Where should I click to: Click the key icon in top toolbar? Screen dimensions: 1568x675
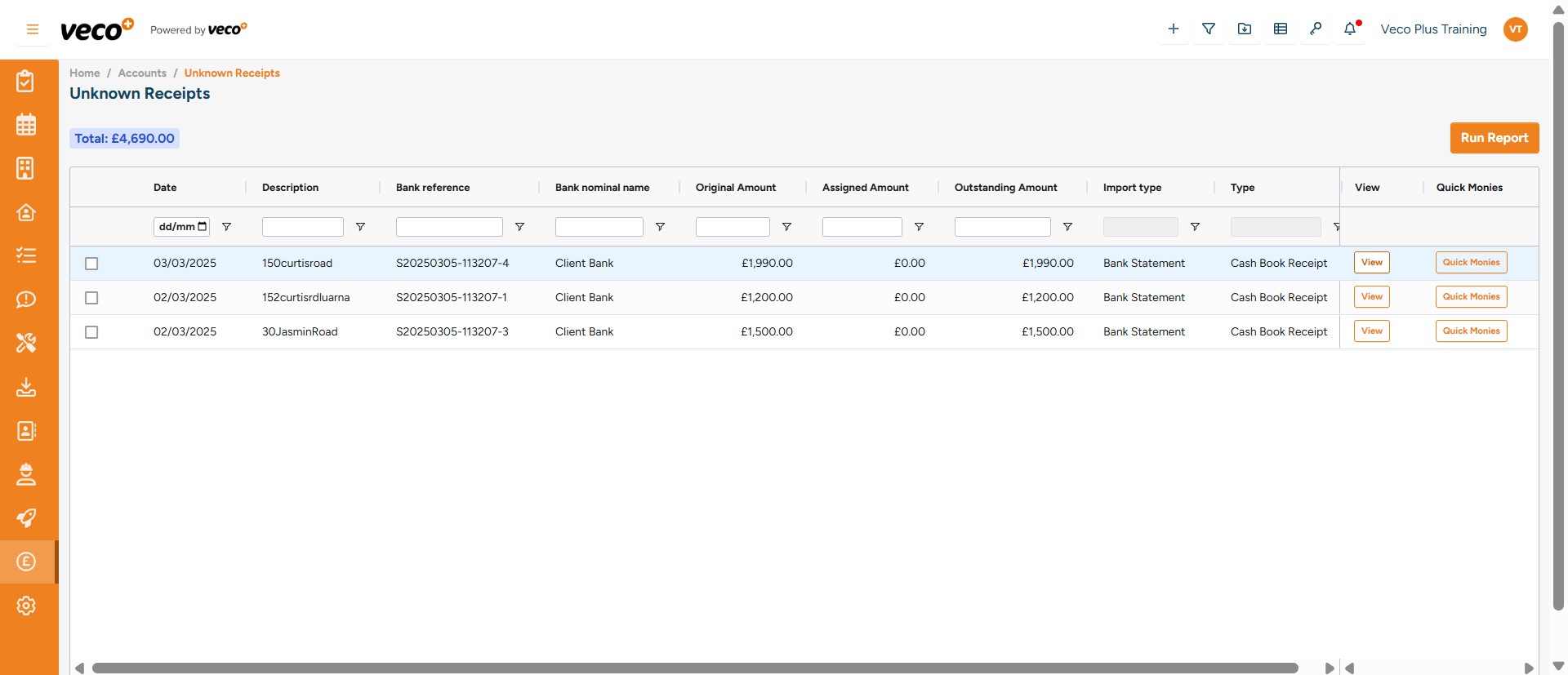click(1315, 29)
